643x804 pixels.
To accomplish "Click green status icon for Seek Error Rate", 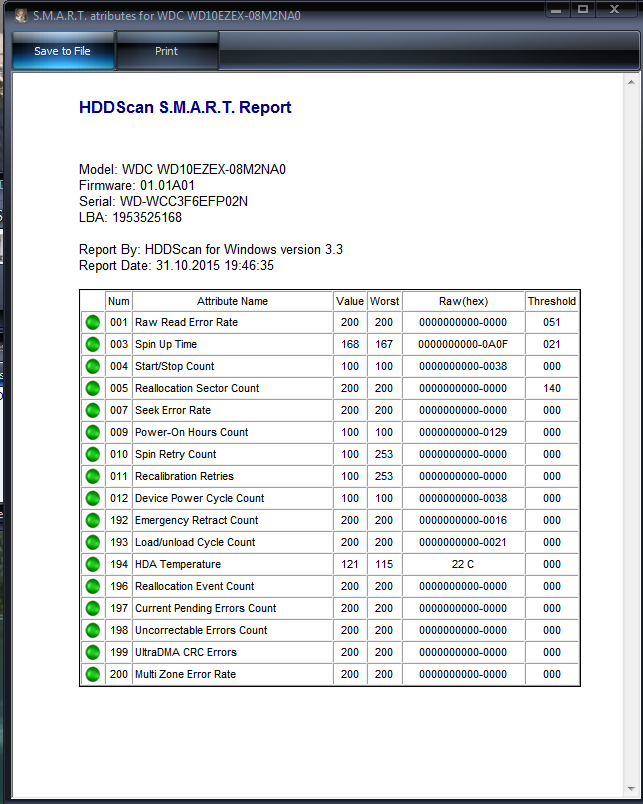I will pyautogui.click(x=93, y=410).
